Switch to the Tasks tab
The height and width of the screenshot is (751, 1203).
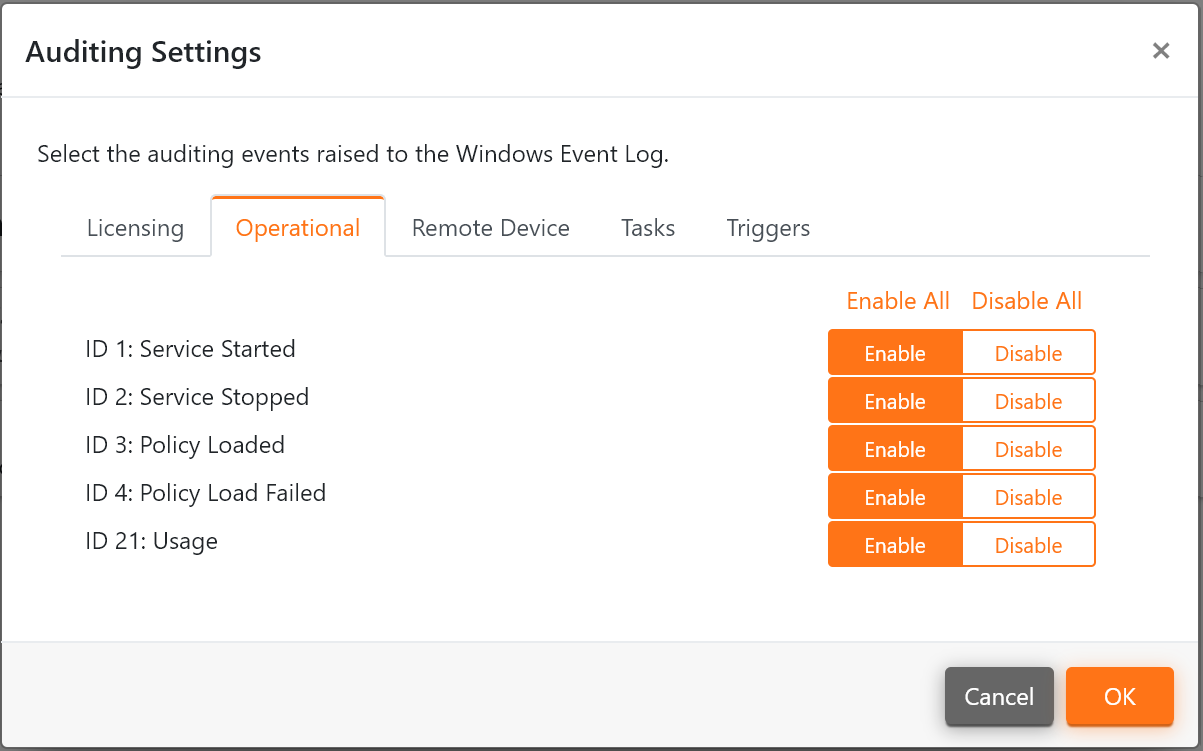point(648,228)
